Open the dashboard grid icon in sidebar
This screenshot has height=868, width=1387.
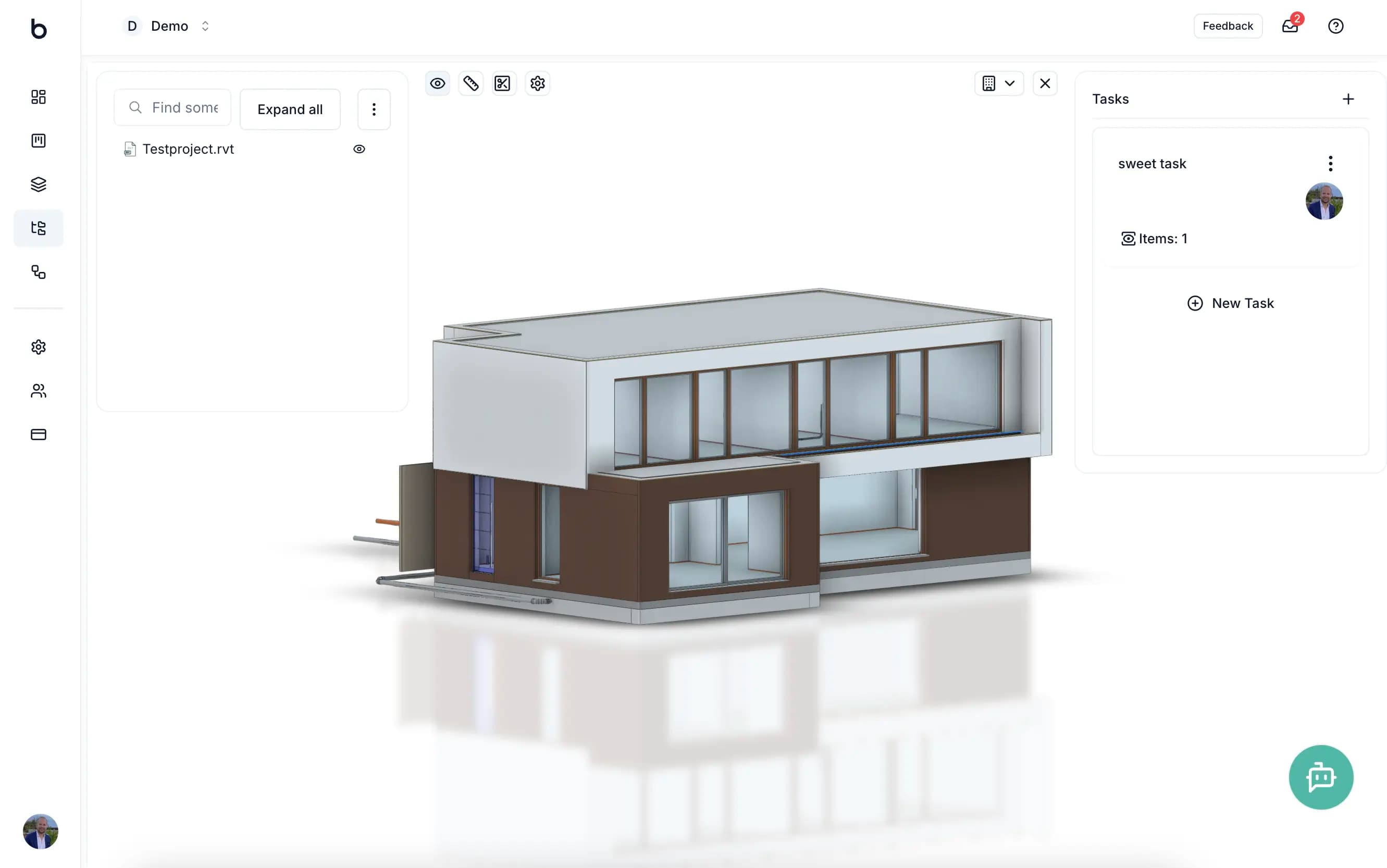pyautogui.click(x=39, y=97)
